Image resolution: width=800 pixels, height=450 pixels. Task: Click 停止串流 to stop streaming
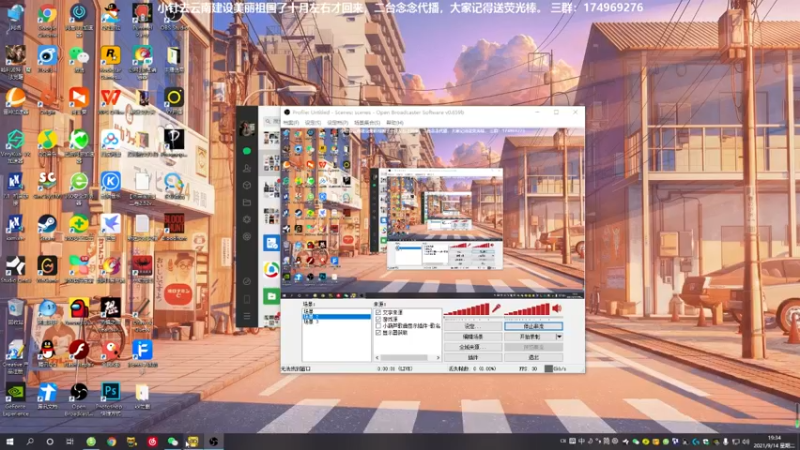(533, 326)
